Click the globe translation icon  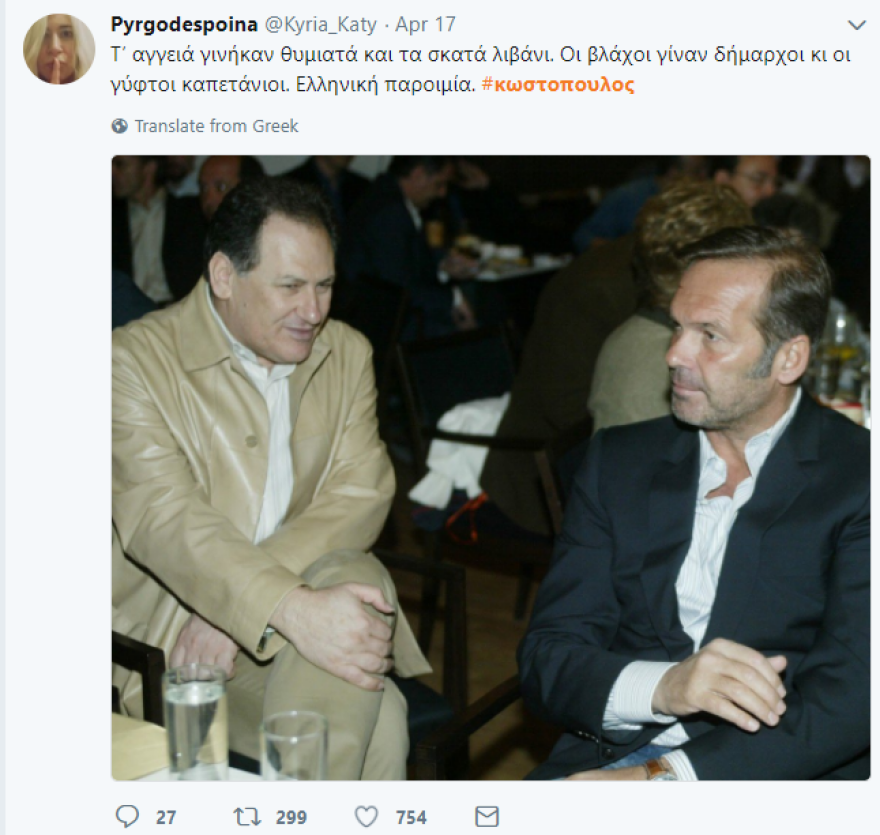pos(118,126)
